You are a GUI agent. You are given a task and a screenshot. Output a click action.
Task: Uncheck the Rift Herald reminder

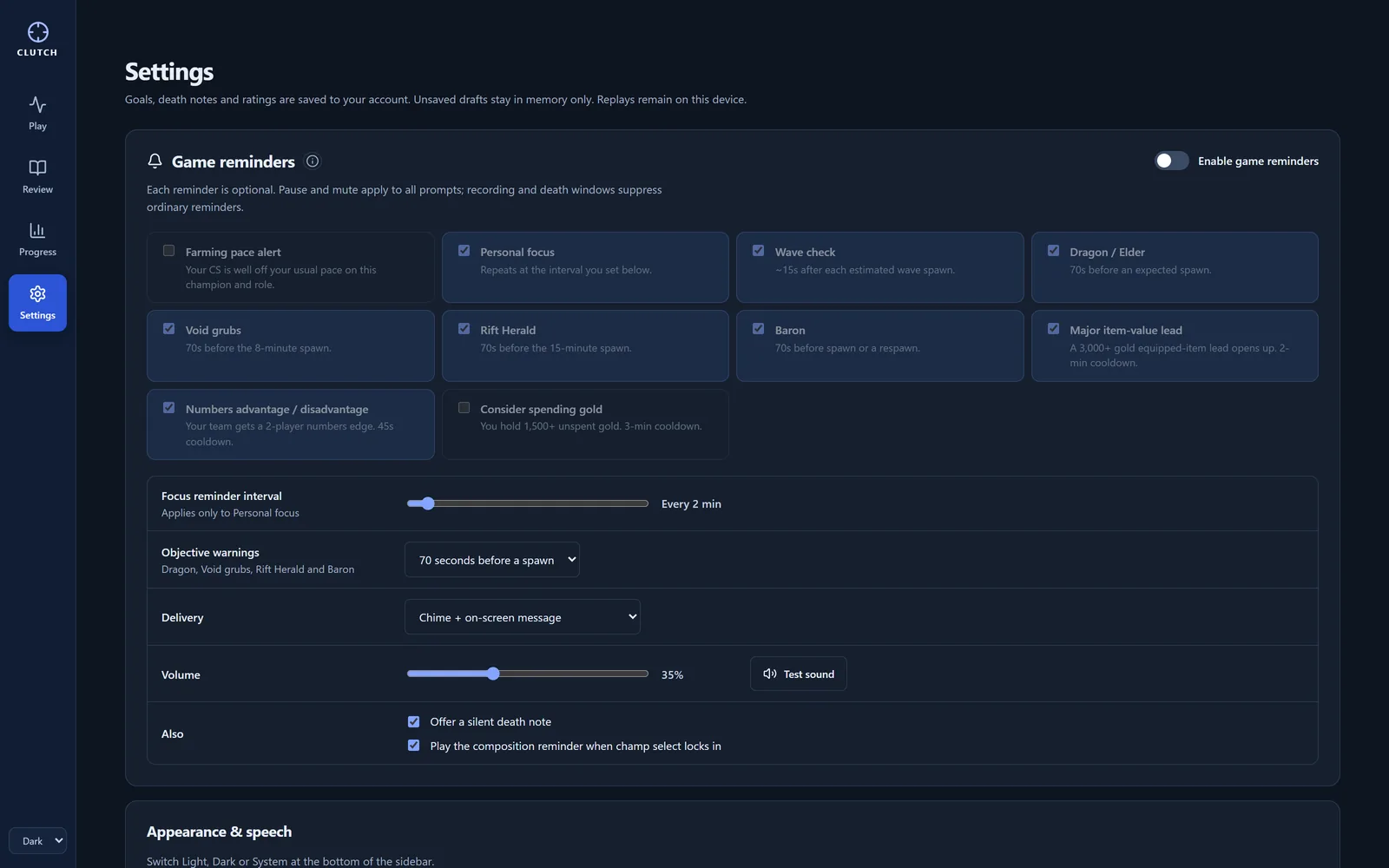point(464,329)
